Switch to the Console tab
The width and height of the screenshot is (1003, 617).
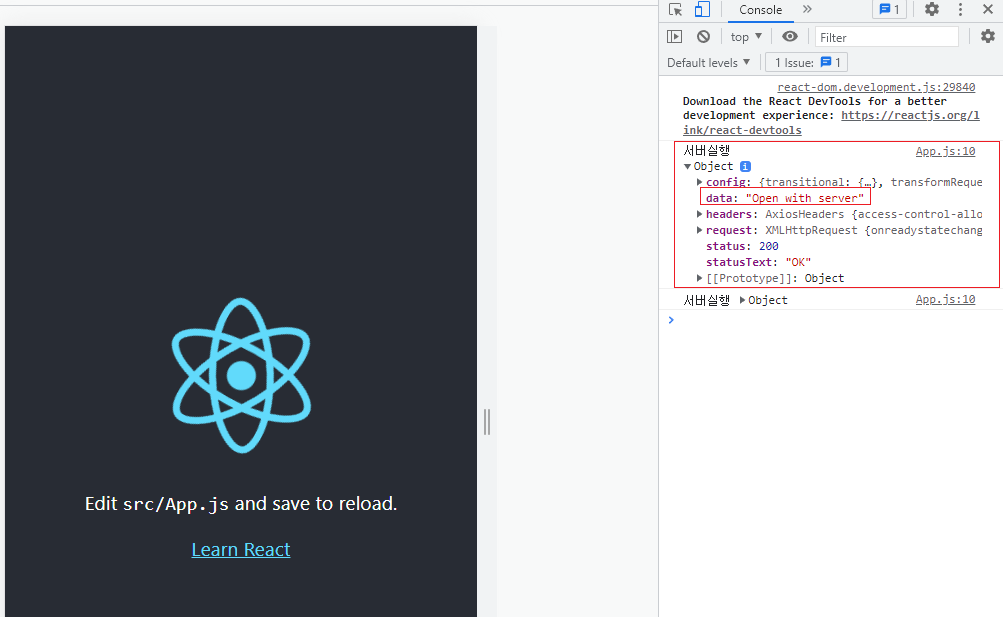[760, 10]
